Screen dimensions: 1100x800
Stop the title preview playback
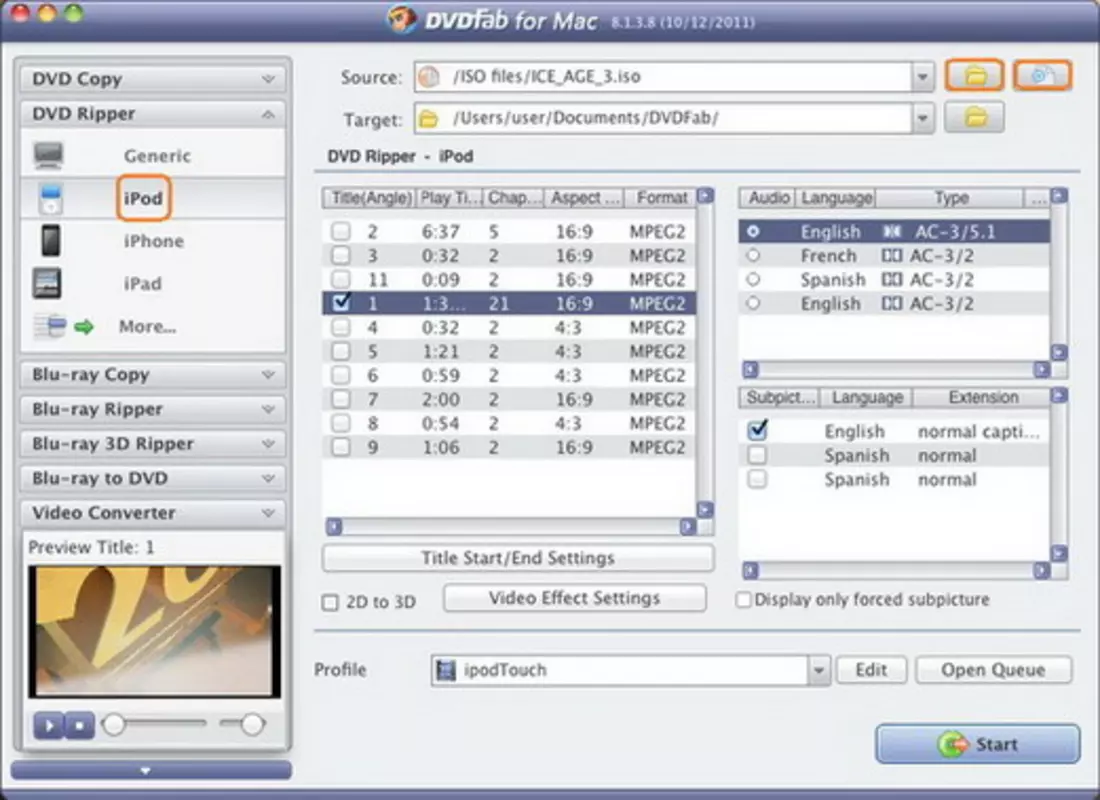(x=79, y=725)
